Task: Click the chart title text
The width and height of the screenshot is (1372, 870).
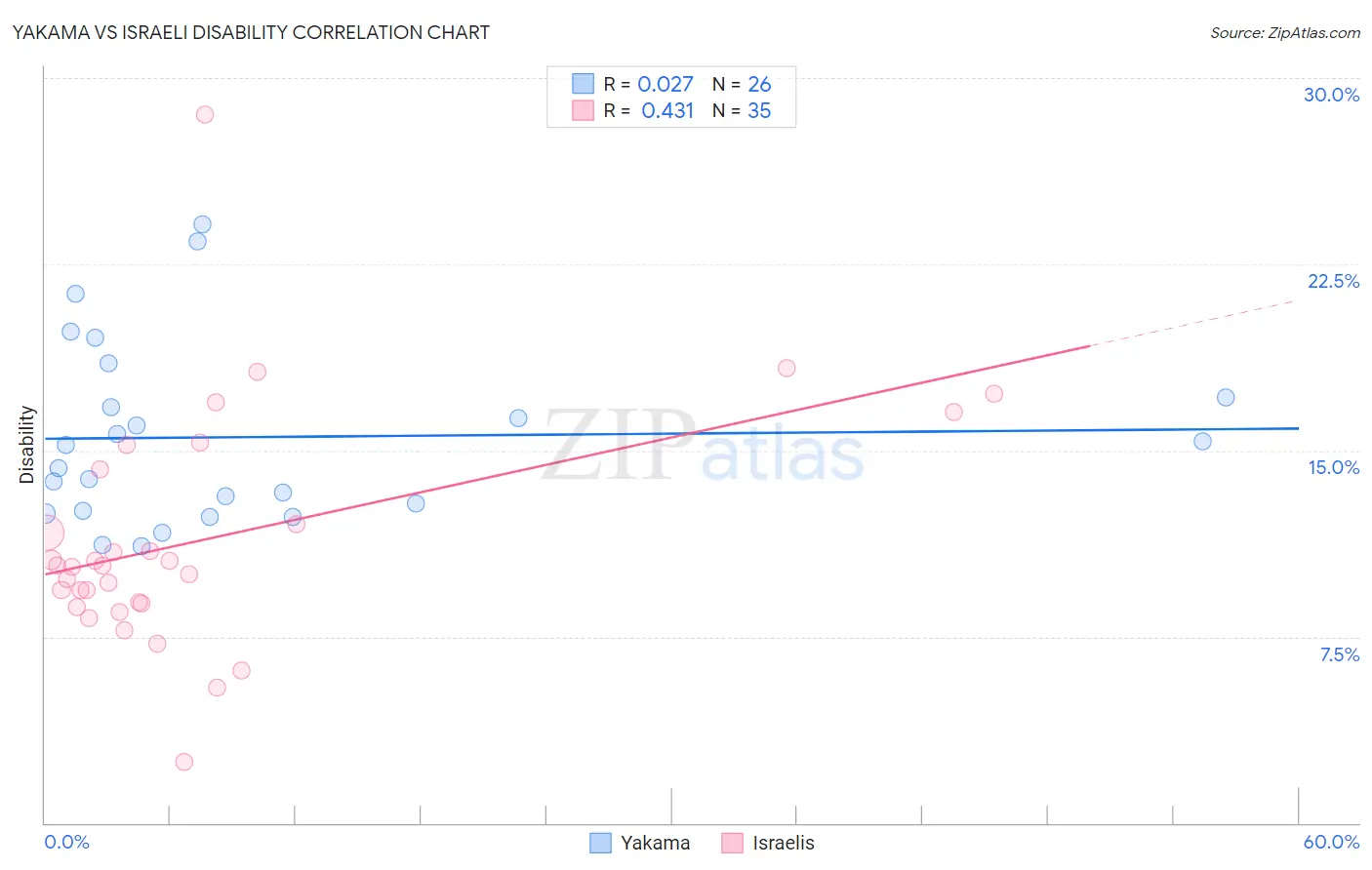Action: [251, 32]
